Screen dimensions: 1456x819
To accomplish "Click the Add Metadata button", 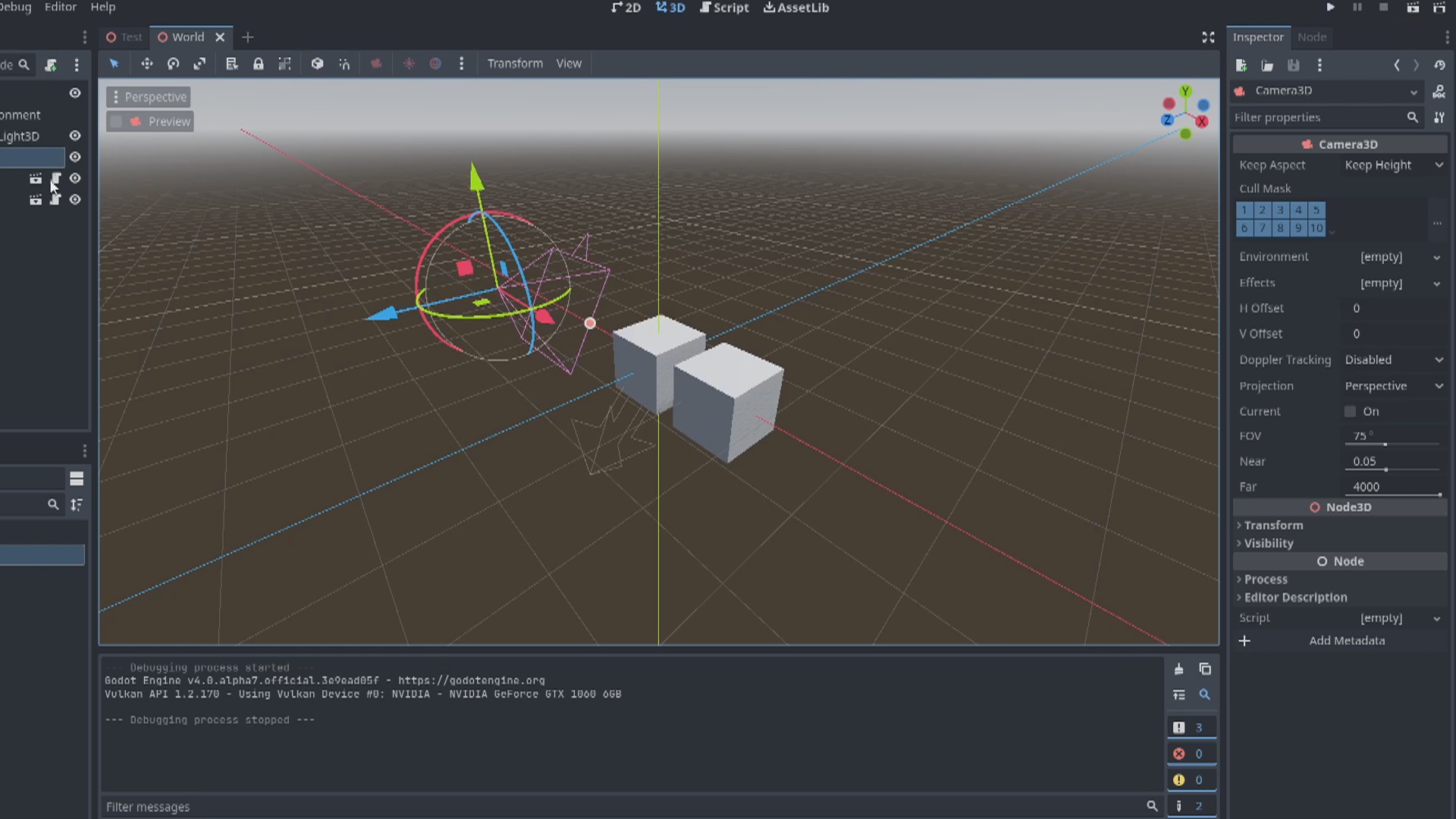I will click(x=1348, y=641).
